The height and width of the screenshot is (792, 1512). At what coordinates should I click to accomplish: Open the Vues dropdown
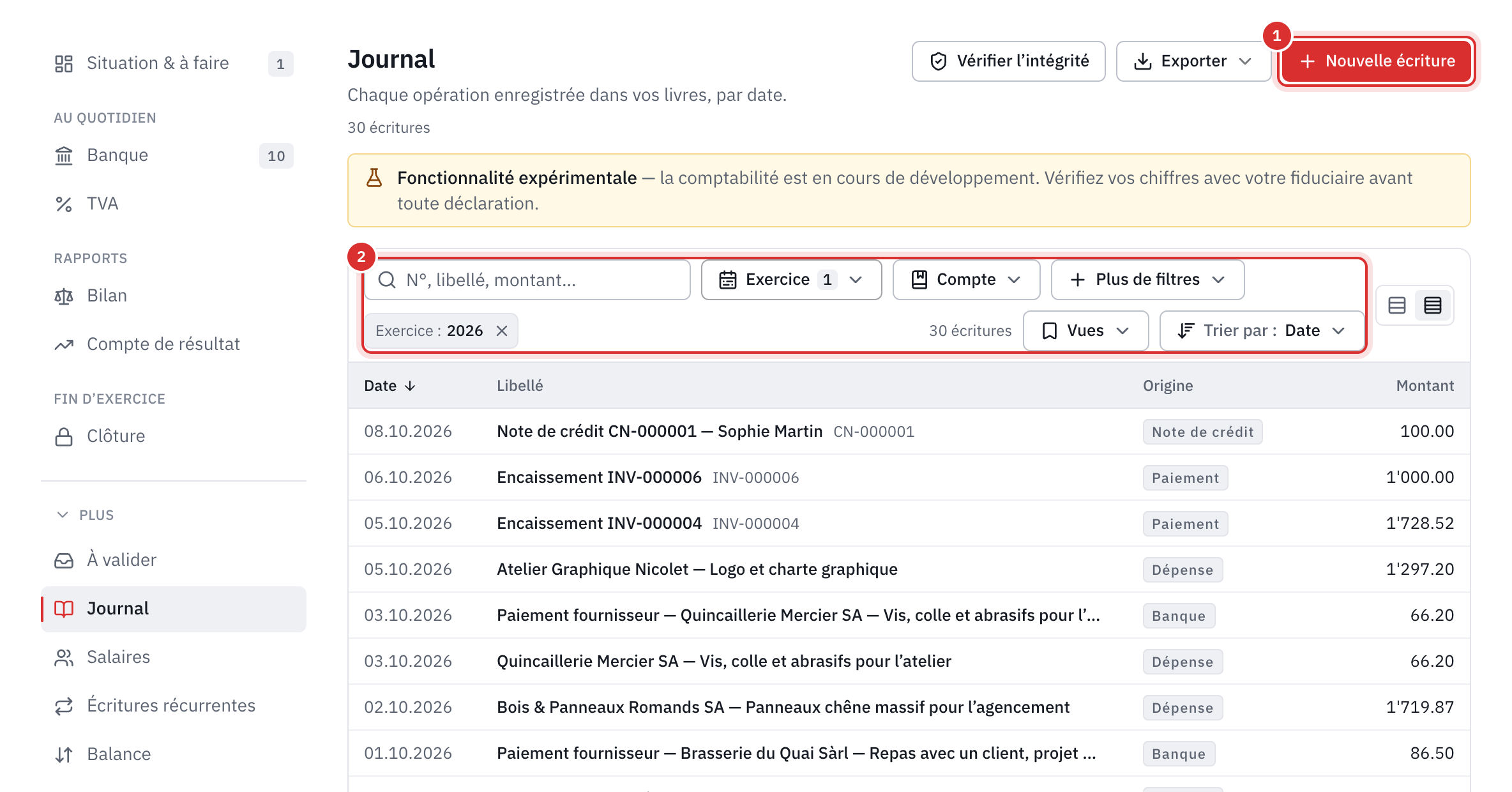[1085, 331]
